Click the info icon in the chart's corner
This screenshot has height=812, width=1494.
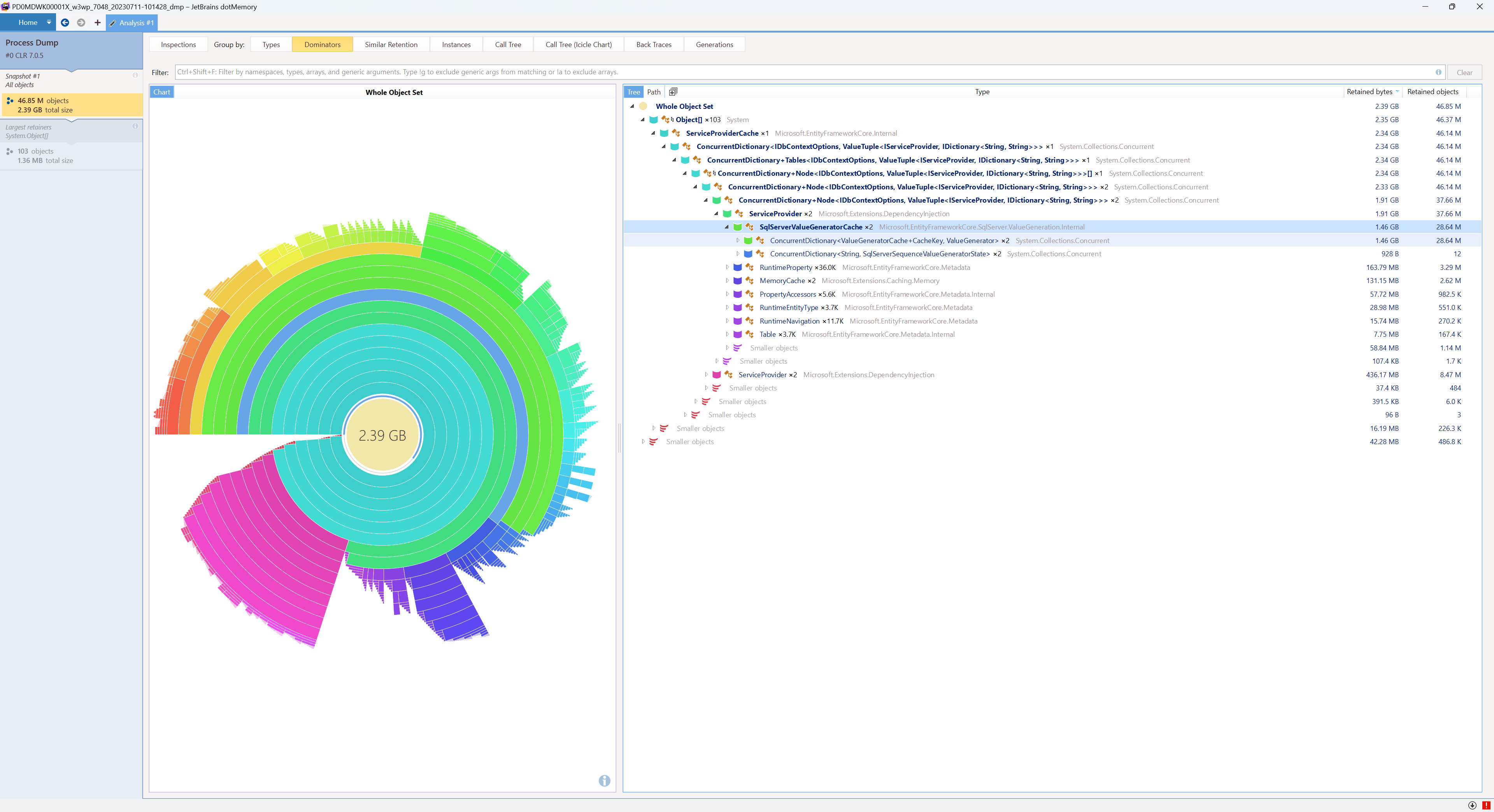604,781
